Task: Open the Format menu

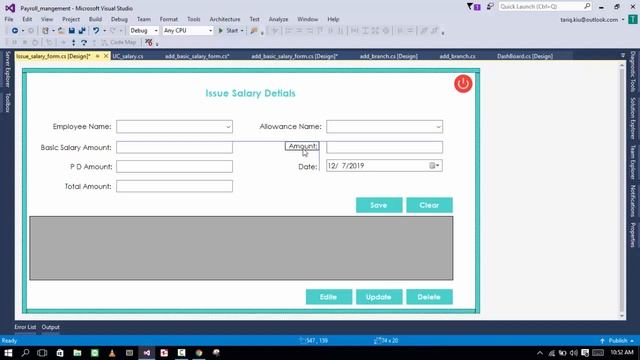Action: pos(169,19)
